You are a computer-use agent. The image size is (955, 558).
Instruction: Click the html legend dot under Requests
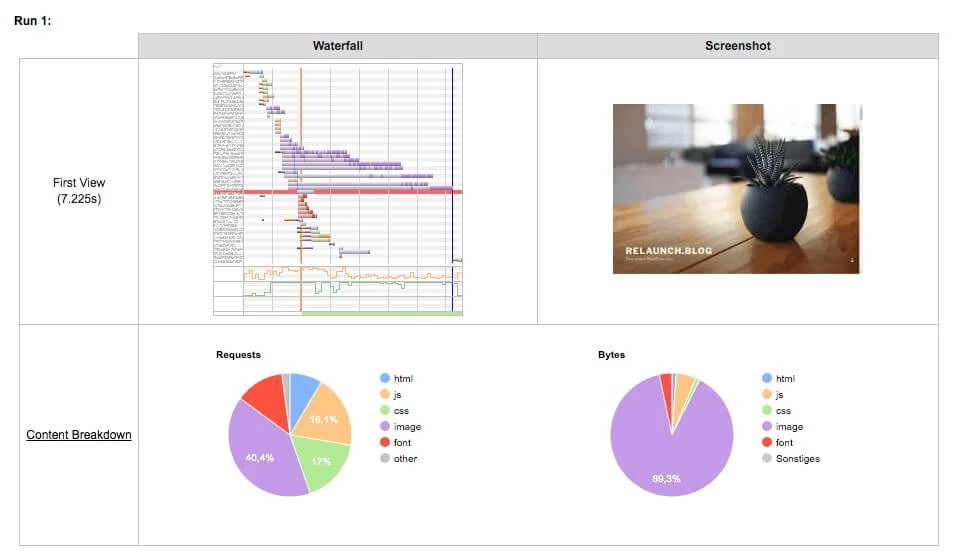point(385,378)
